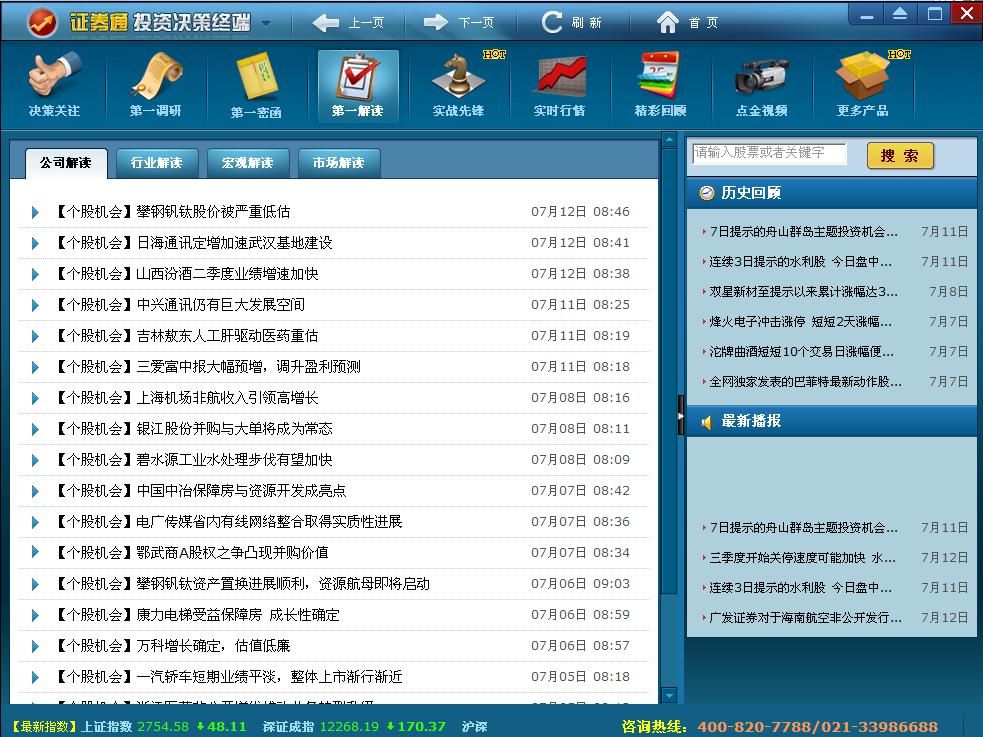
Task: Open article 吉林敖东人工肝驱动医药重估
Action: (x=228, y=336)
